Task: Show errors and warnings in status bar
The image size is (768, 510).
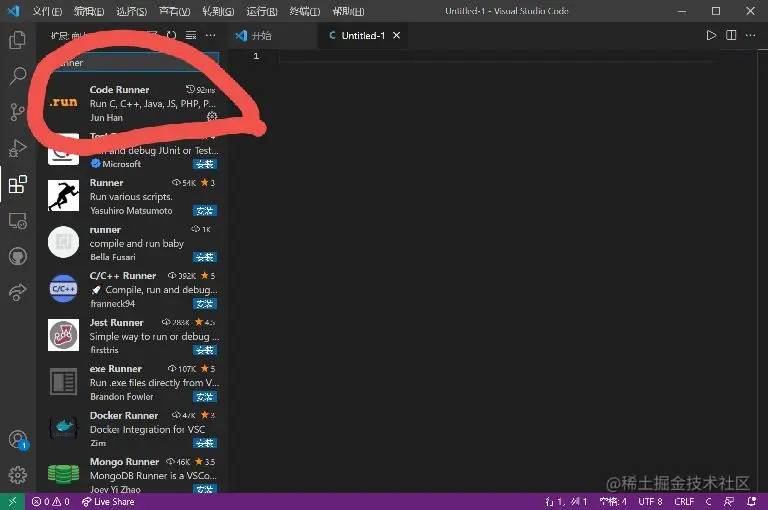Action: 50,502
